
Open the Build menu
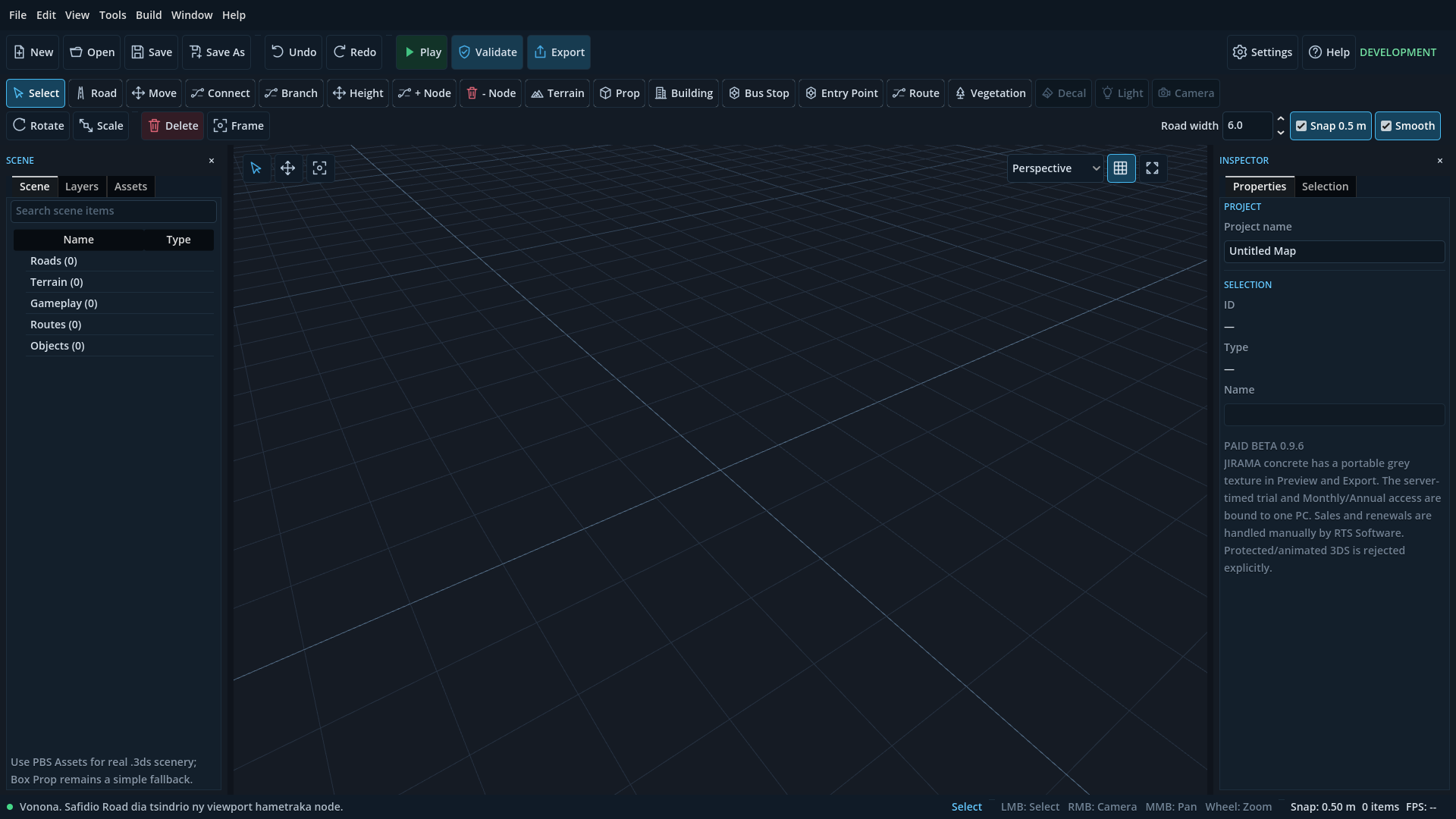click(x=149, y=15)
